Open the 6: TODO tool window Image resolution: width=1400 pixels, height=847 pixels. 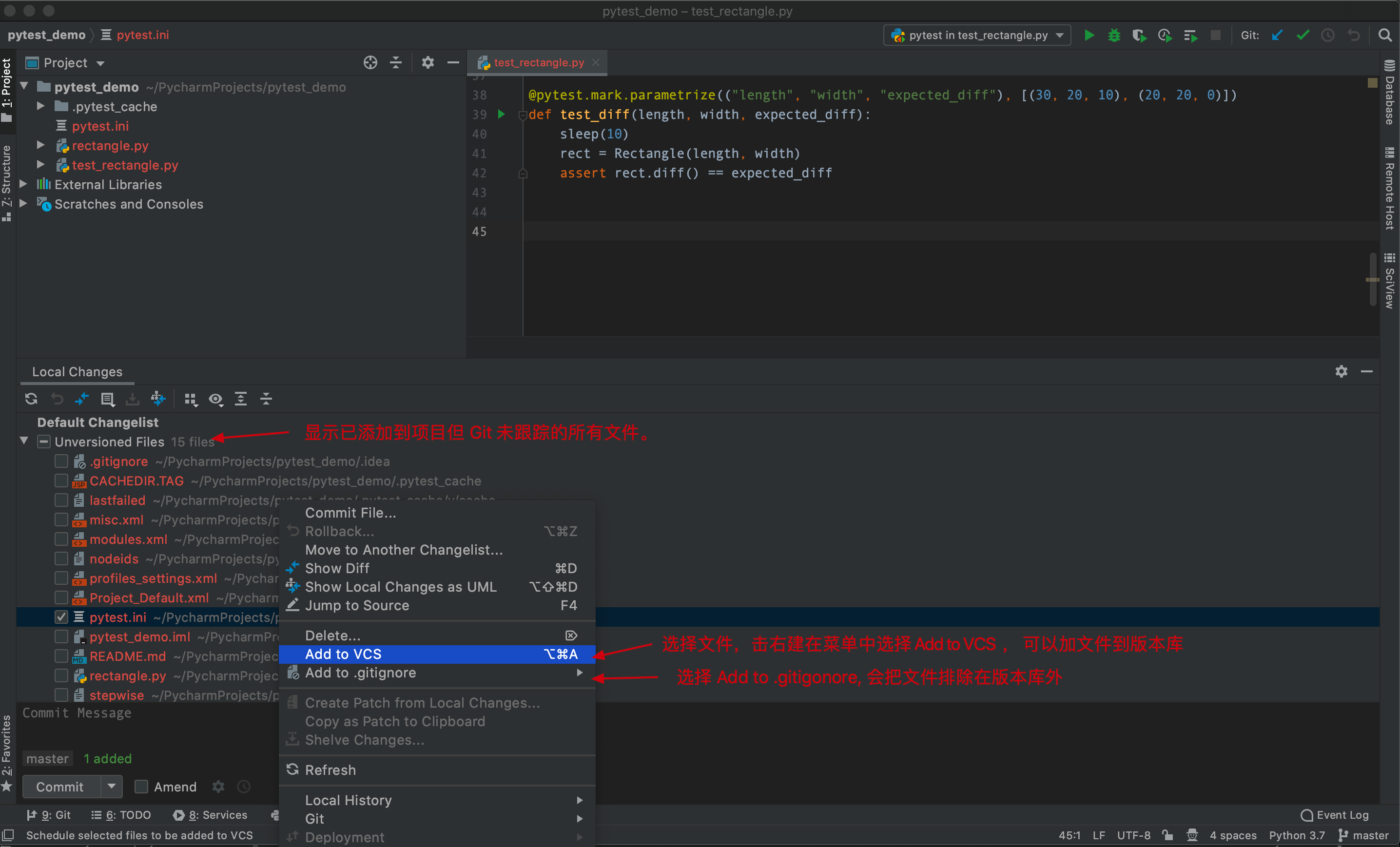tap(121, 815)
